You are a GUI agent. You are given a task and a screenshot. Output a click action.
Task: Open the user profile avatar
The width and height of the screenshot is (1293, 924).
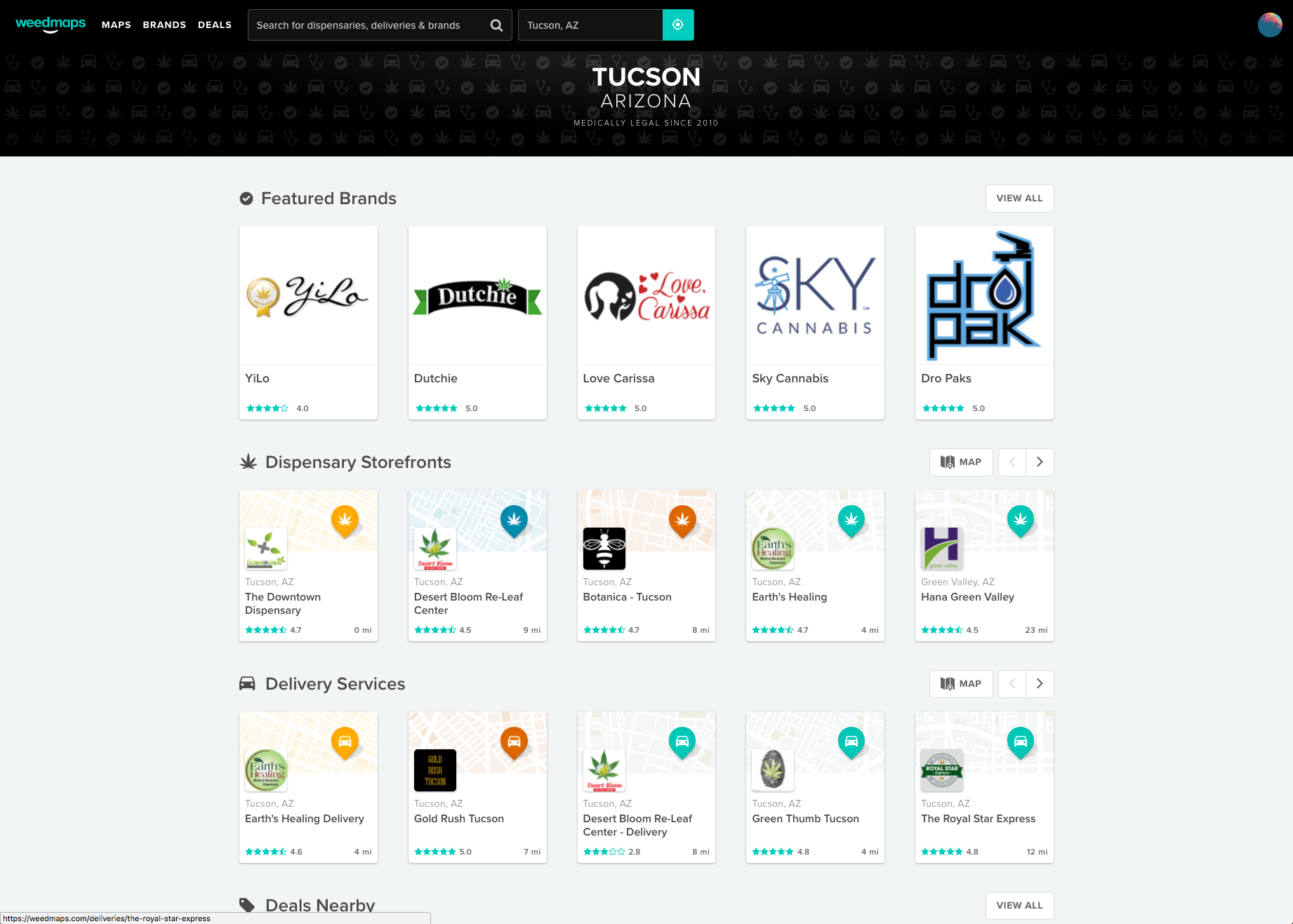1270,25
